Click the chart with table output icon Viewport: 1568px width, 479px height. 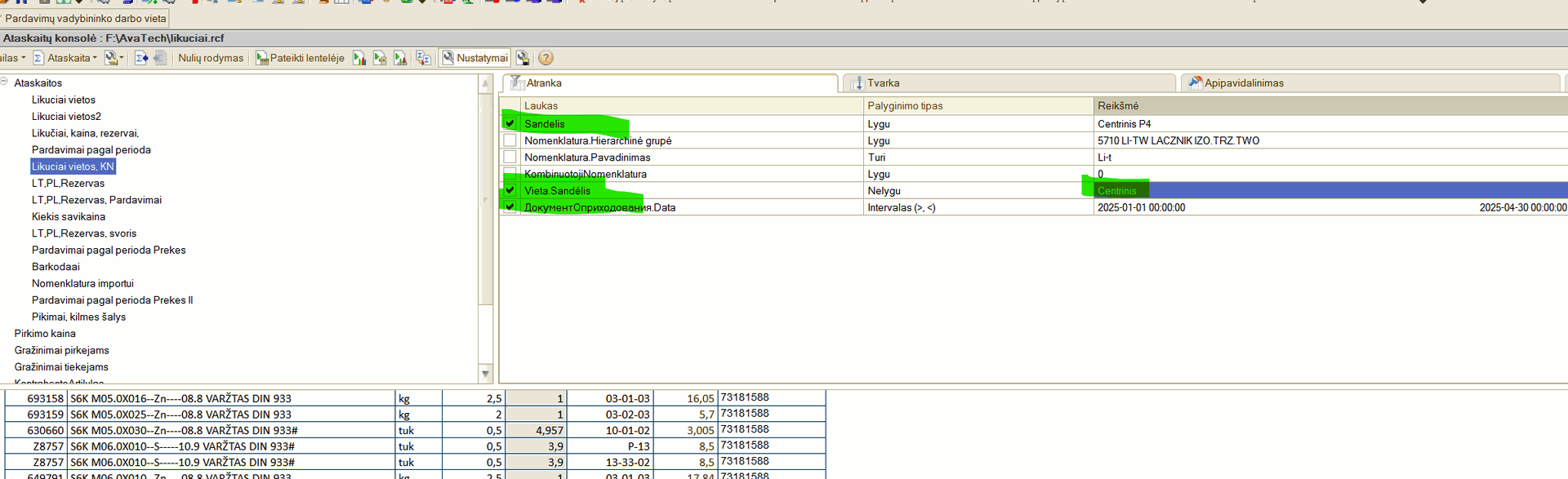[x=380, y=58]
